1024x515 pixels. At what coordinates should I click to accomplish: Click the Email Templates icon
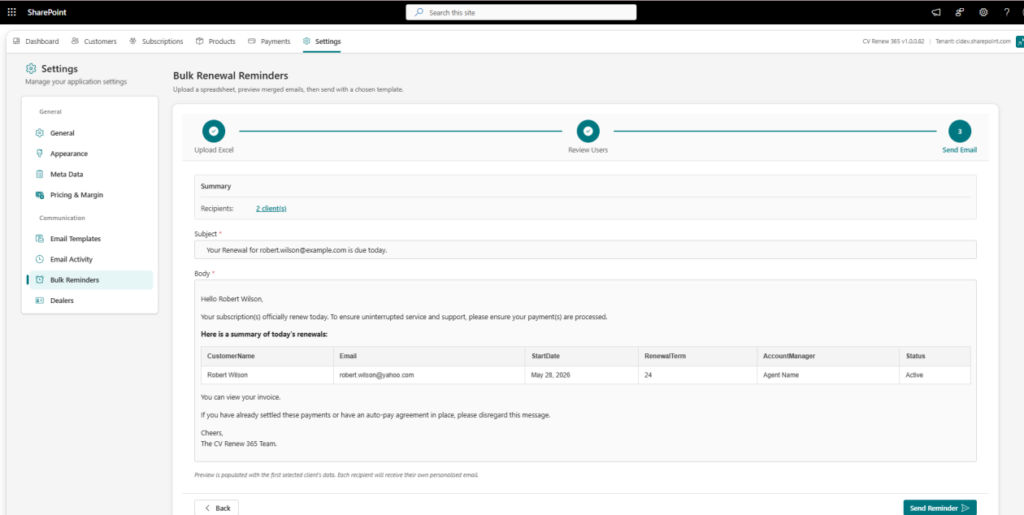click(40, 239)
